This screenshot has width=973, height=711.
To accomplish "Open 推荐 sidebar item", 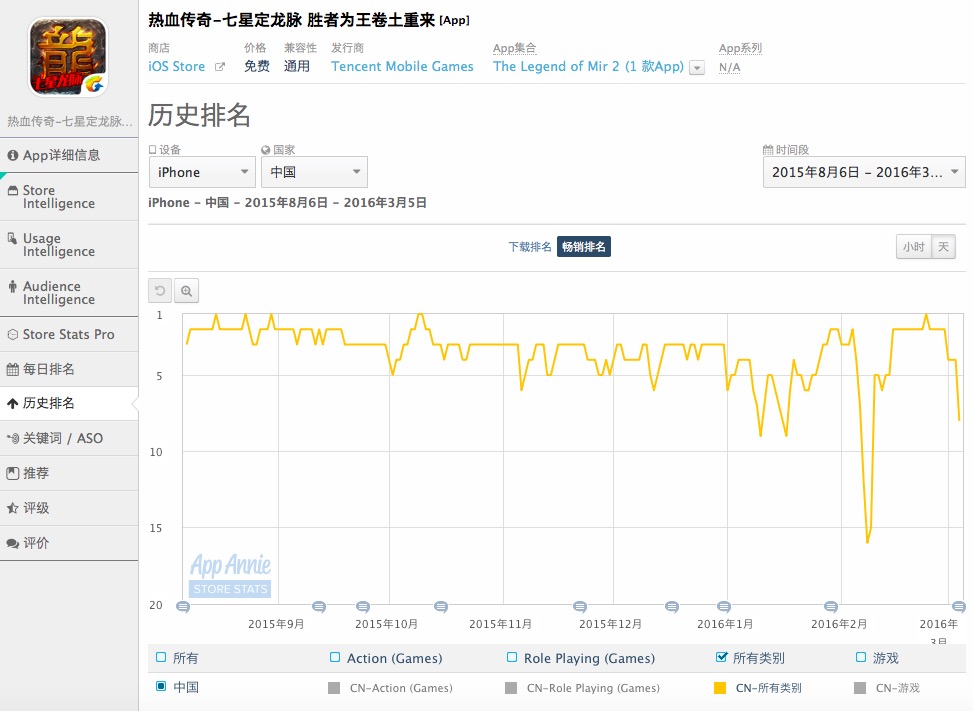I will (69, 473).
